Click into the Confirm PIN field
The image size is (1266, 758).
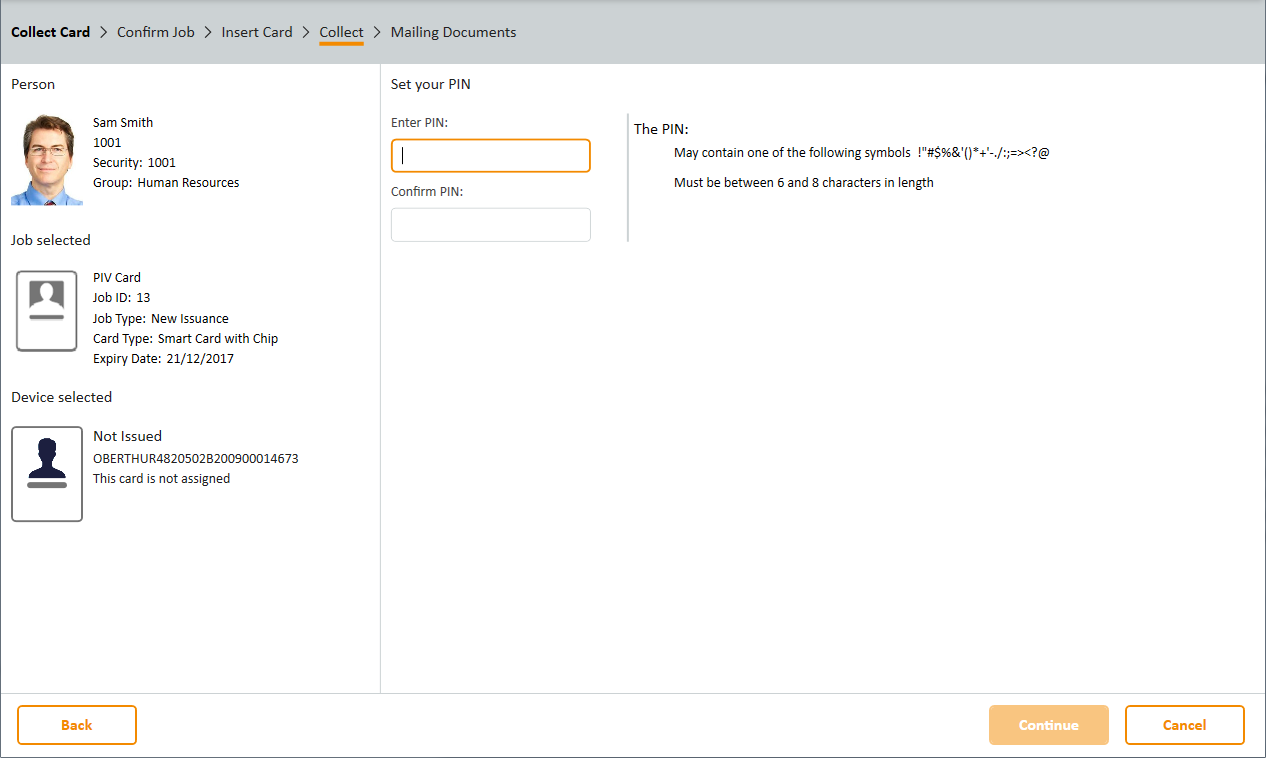point(490,225)
